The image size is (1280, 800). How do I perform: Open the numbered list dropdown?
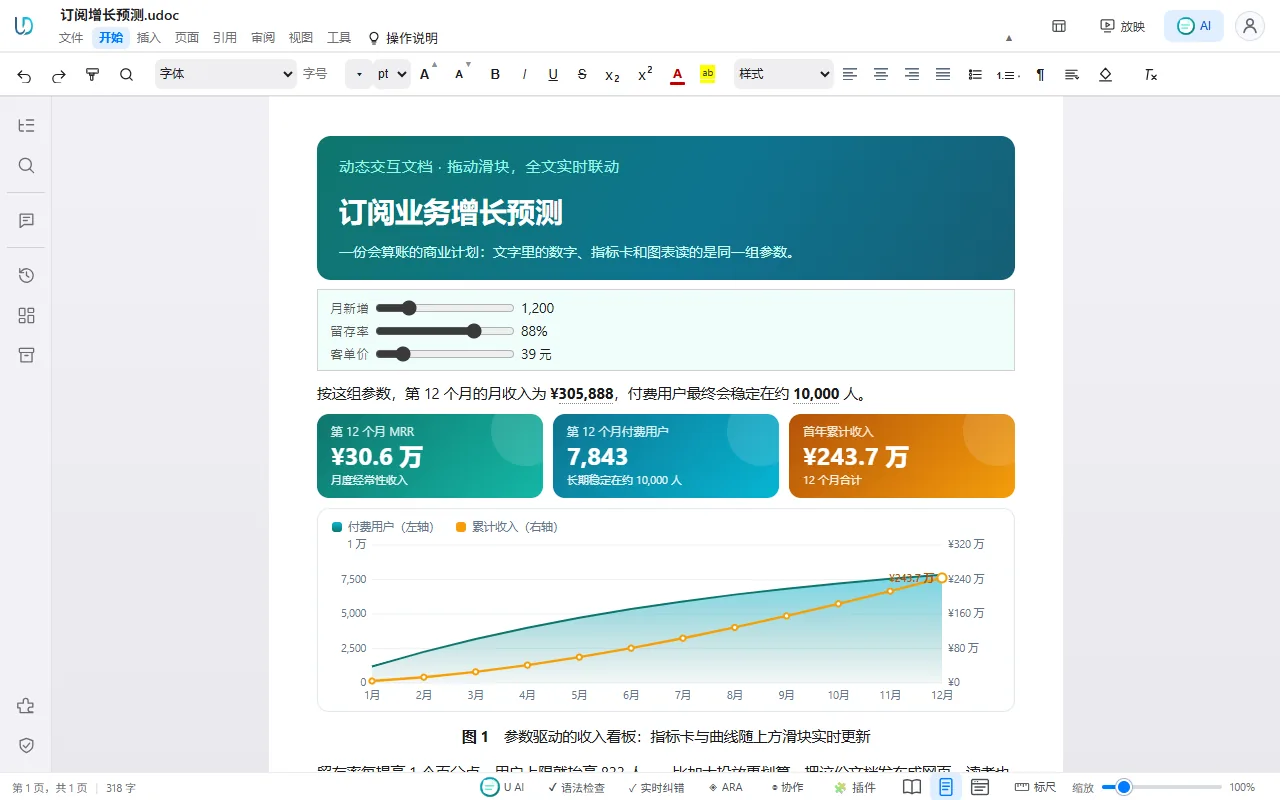(1008, 75)
